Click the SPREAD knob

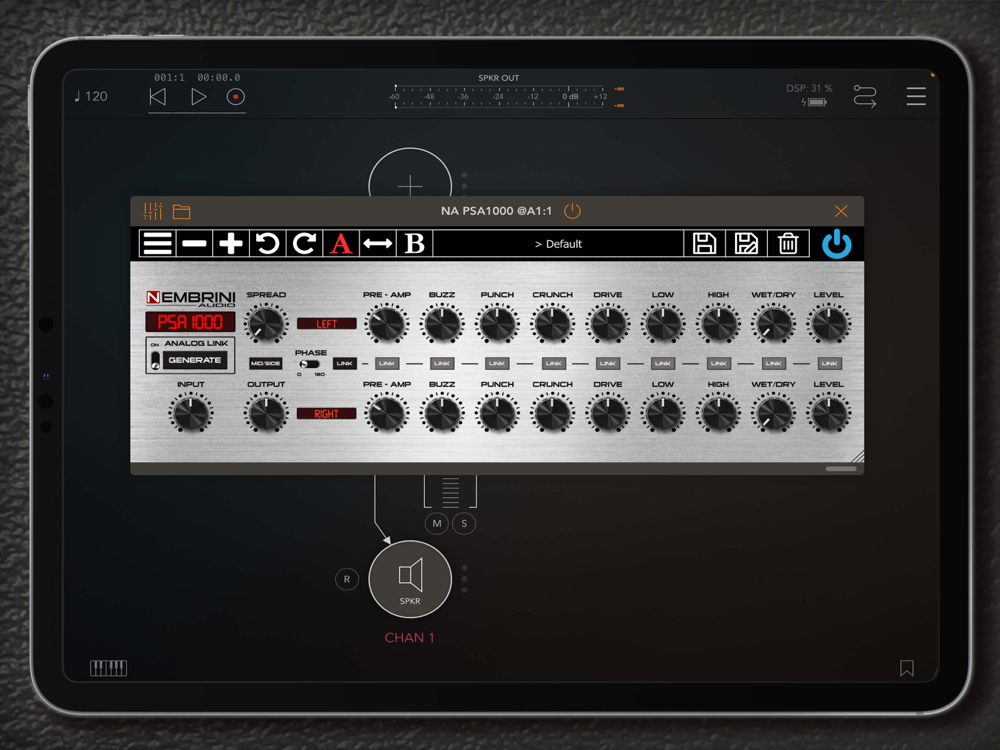point(266,323)
